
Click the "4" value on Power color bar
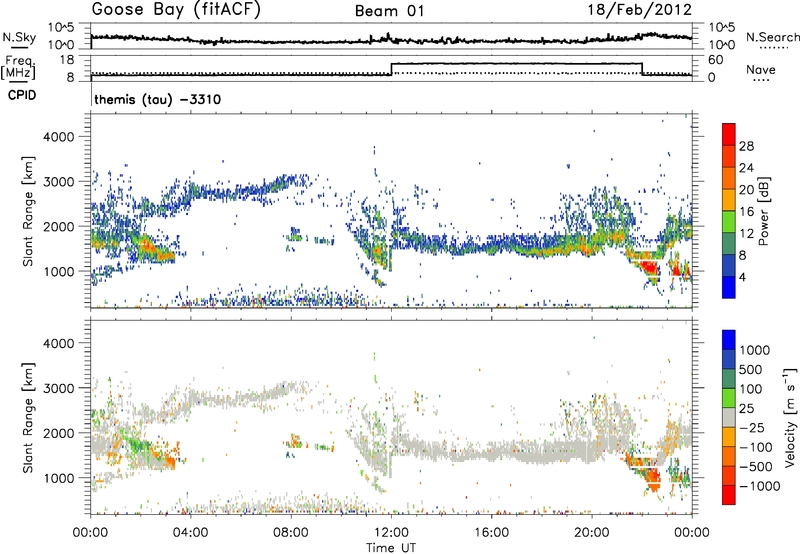(x=742, y=277)
